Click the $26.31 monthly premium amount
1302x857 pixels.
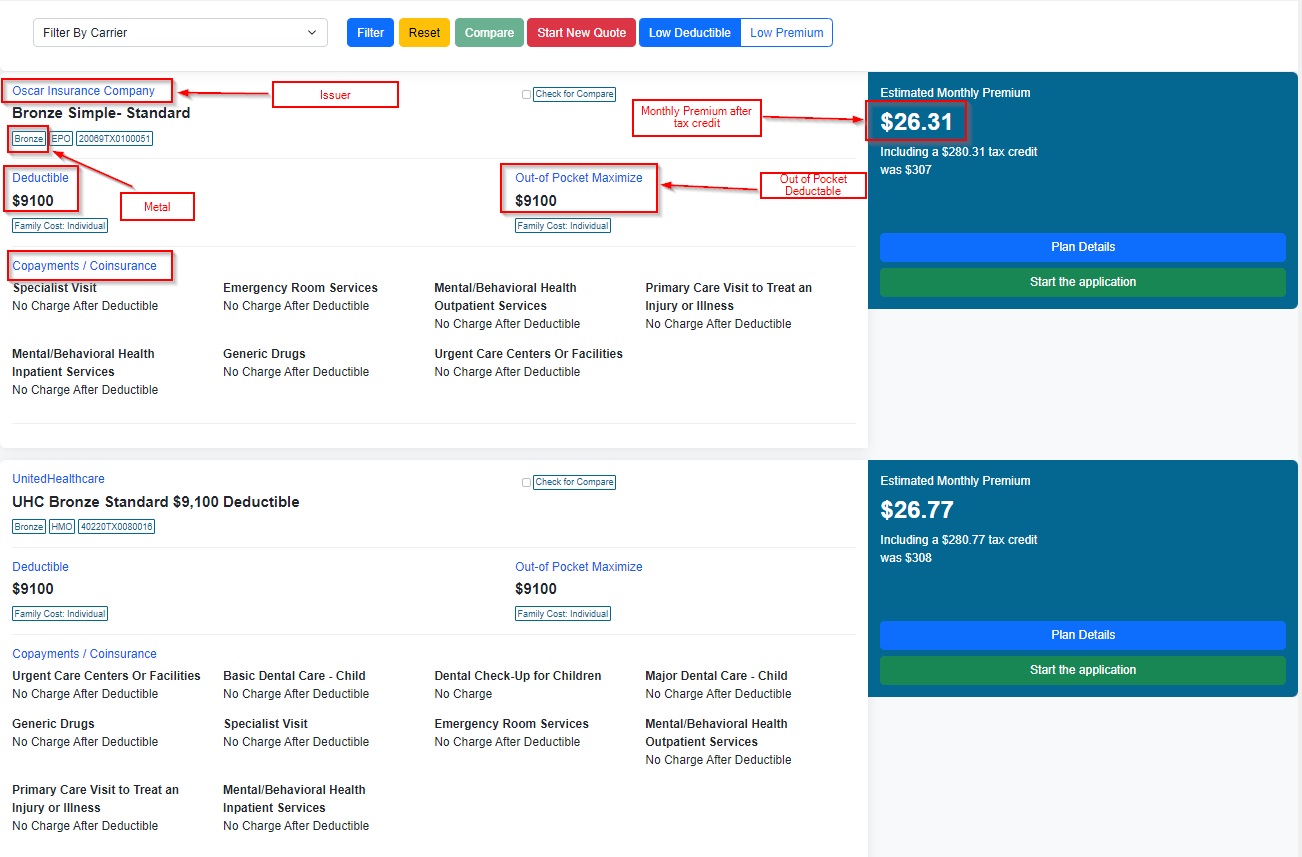(917, 122)
